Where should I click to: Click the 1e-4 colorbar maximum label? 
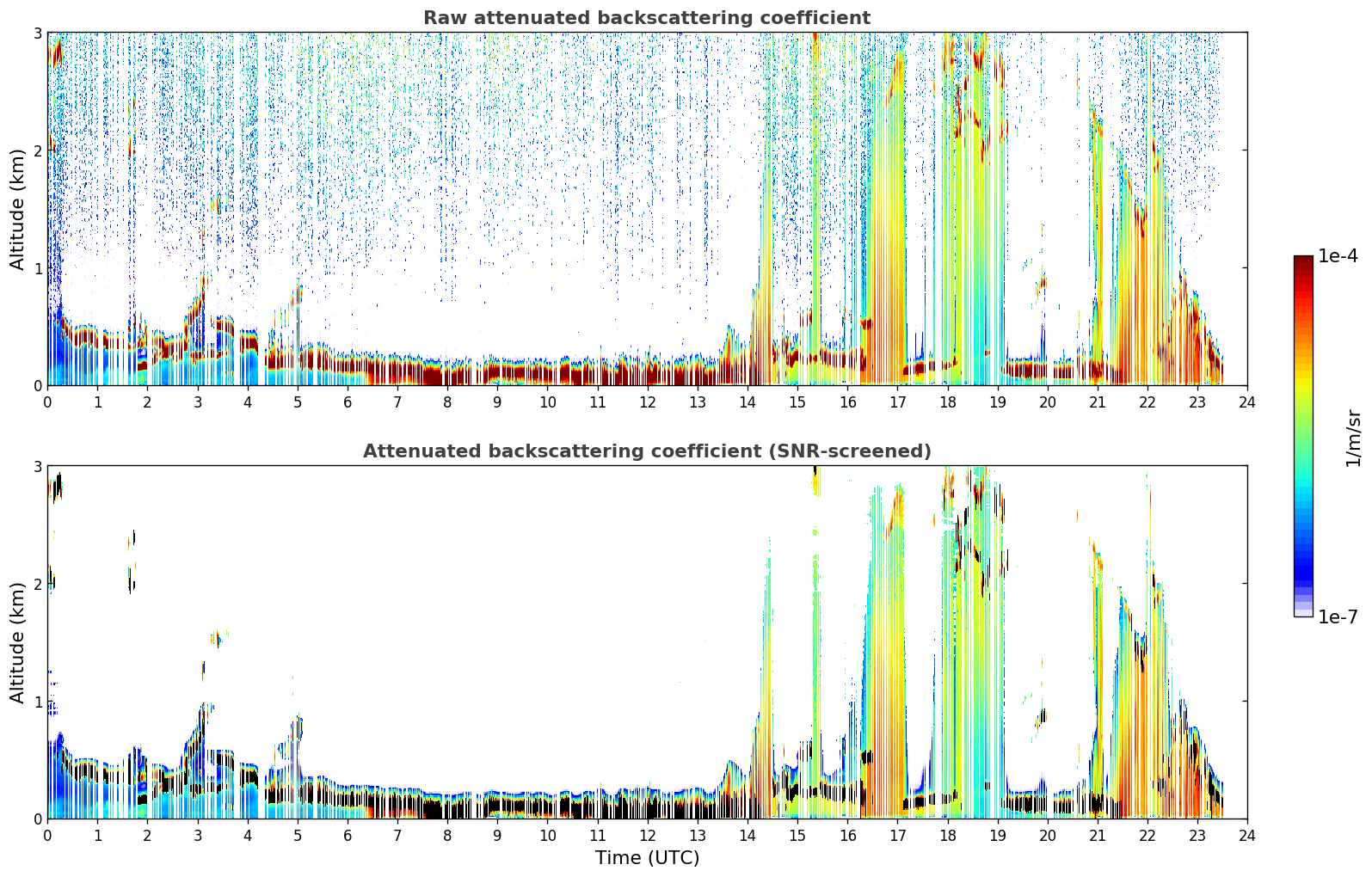[x=1338, y=256]
